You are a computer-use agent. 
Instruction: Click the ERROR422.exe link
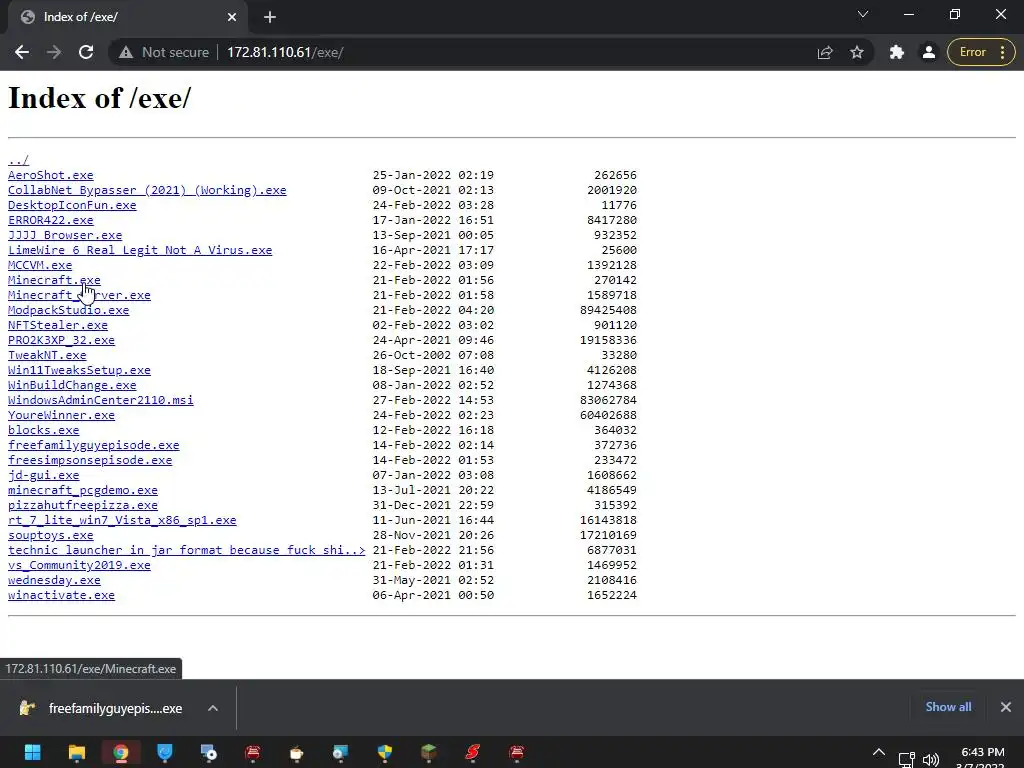coord(50,220)
